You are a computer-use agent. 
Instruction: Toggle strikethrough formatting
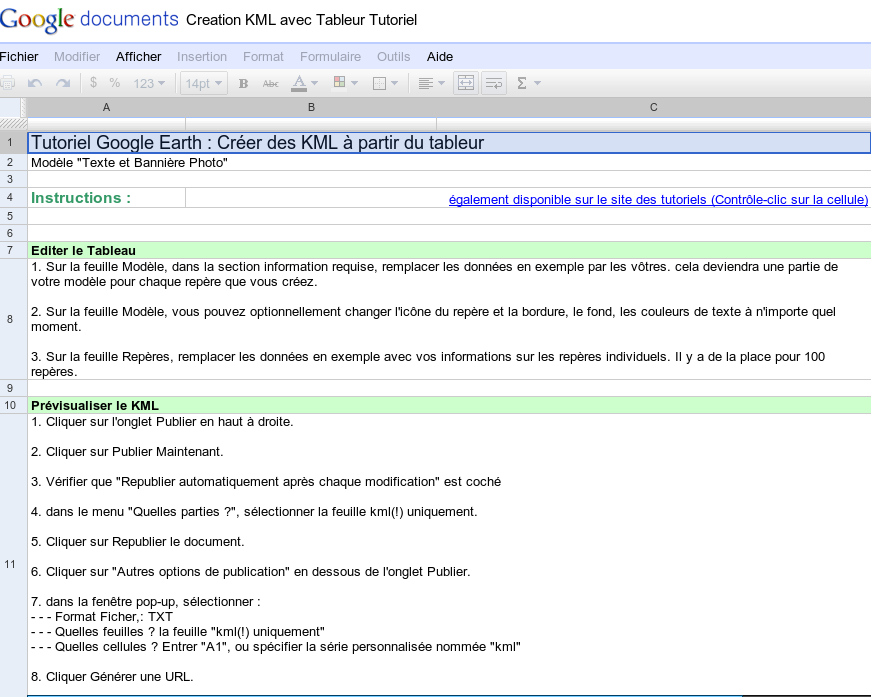(271, 83)
